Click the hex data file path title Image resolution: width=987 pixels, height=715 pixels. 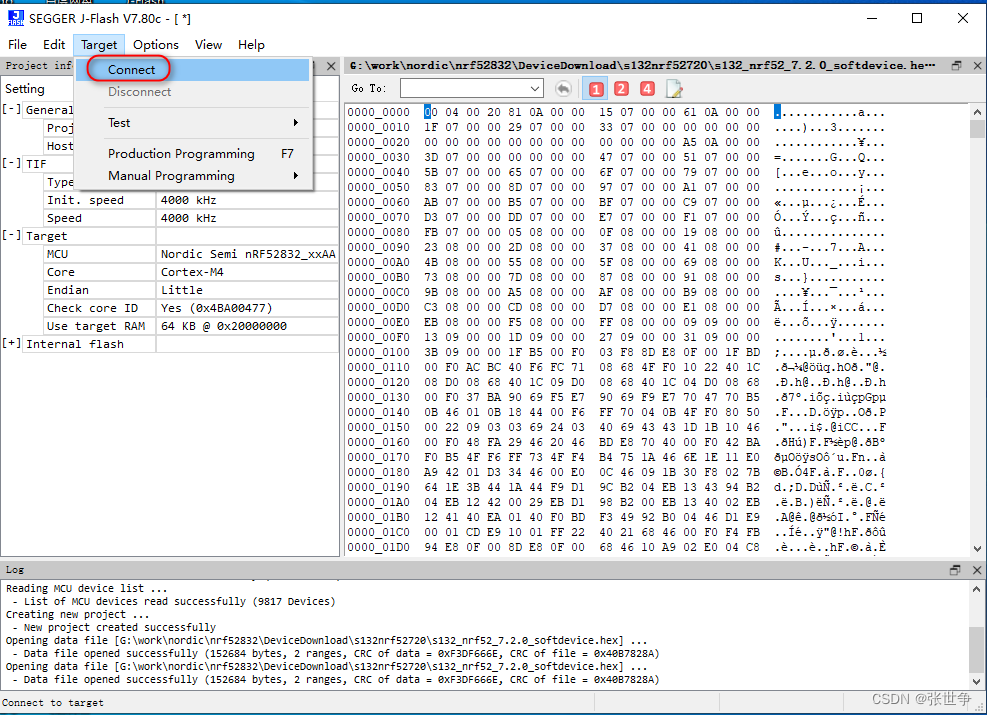pyautogui.click(x=642, y=65)
